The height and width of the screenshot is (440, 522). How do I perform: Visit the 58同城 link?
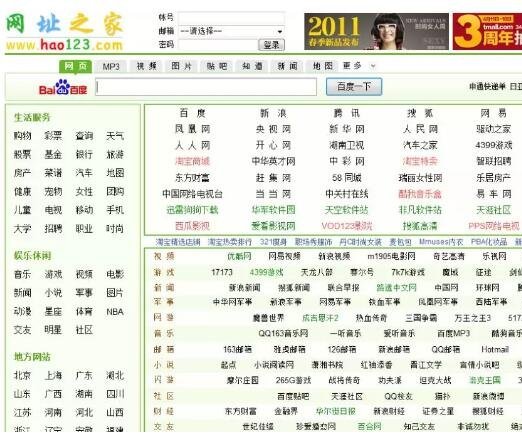347,178
